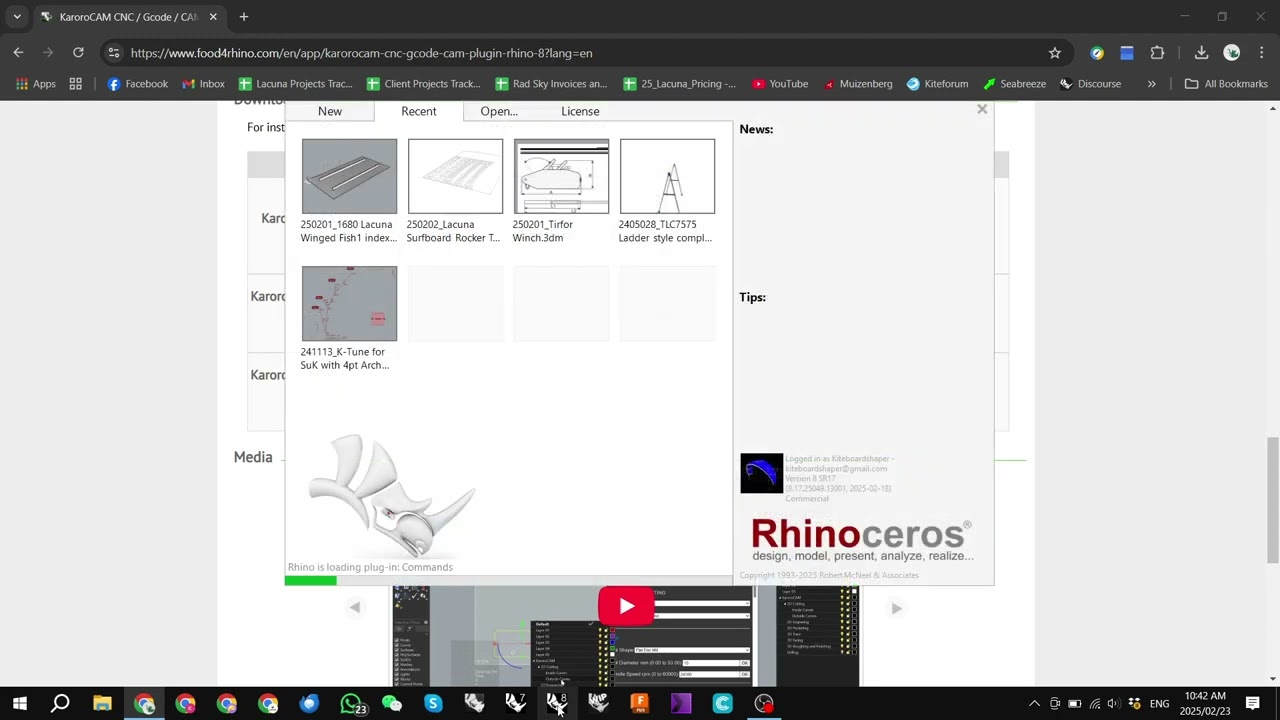Open the Discourse bookmark
The width and height of the screenshot is (1280, 720).
(1090, 84)
